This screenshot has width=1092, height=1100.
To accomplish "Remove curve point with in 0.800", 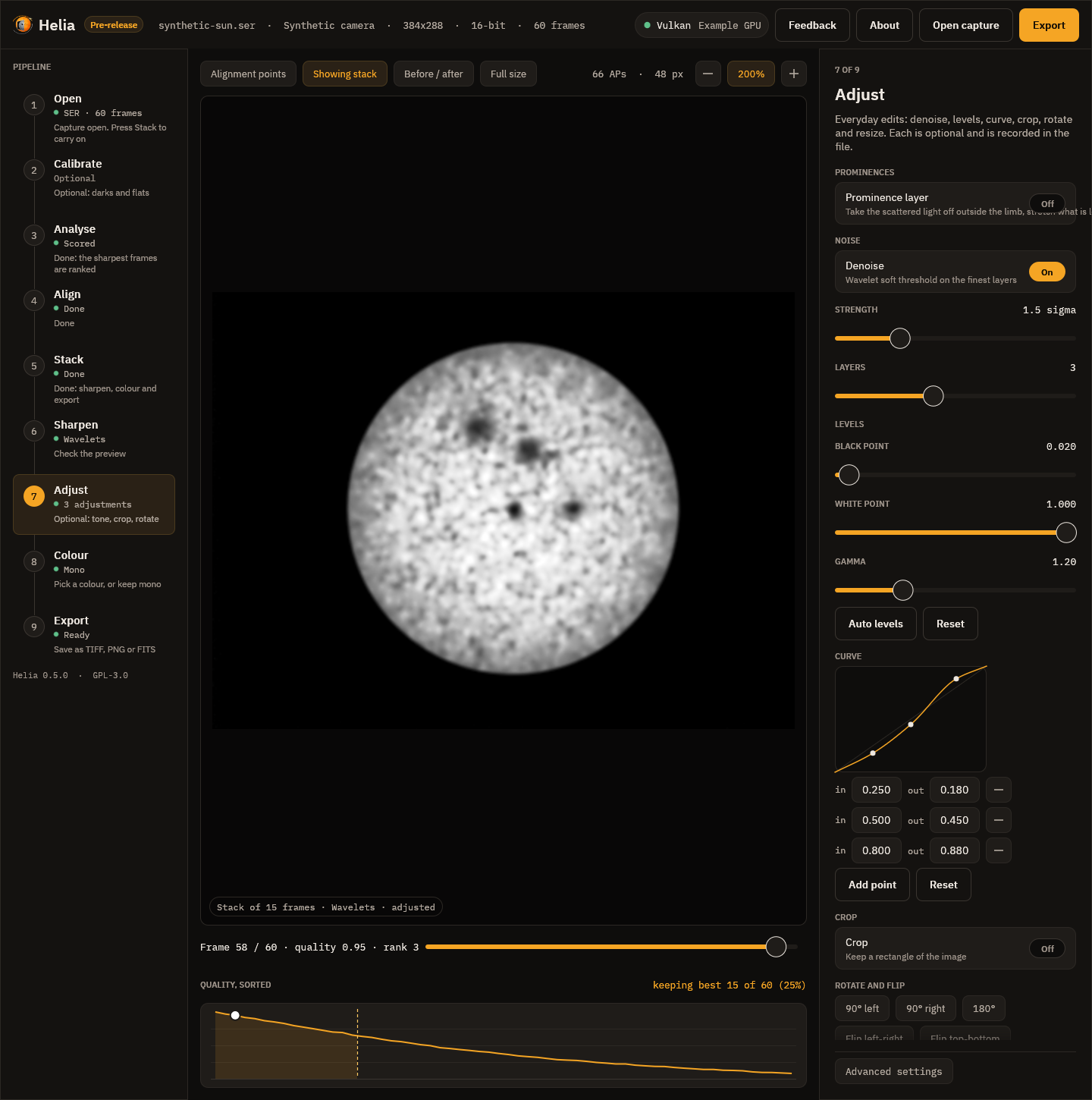I will point(999,850).
